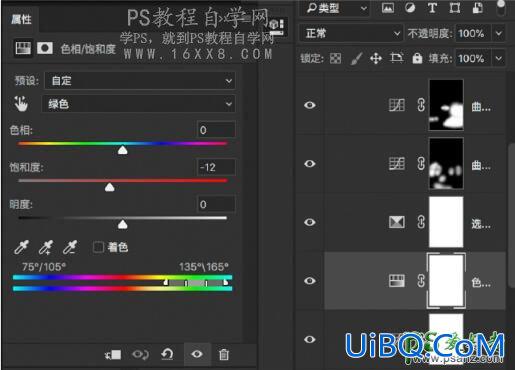Filter layers by shape layers icon
Viewport: 515px width, 370px height.
455,8
